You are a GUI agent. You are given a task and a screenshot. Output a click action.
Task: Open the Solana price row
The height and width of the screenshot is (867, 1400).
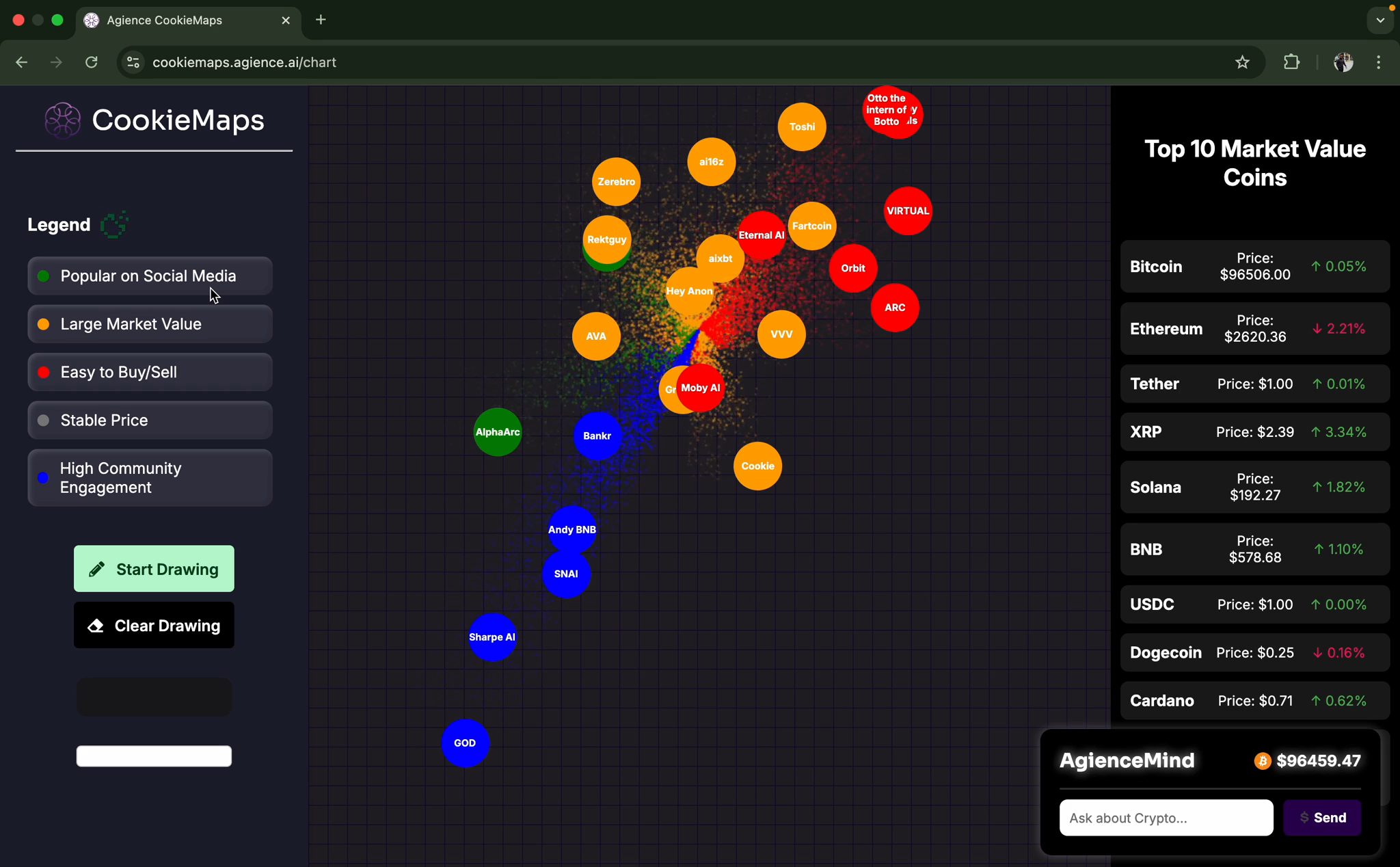point(1255,487)
